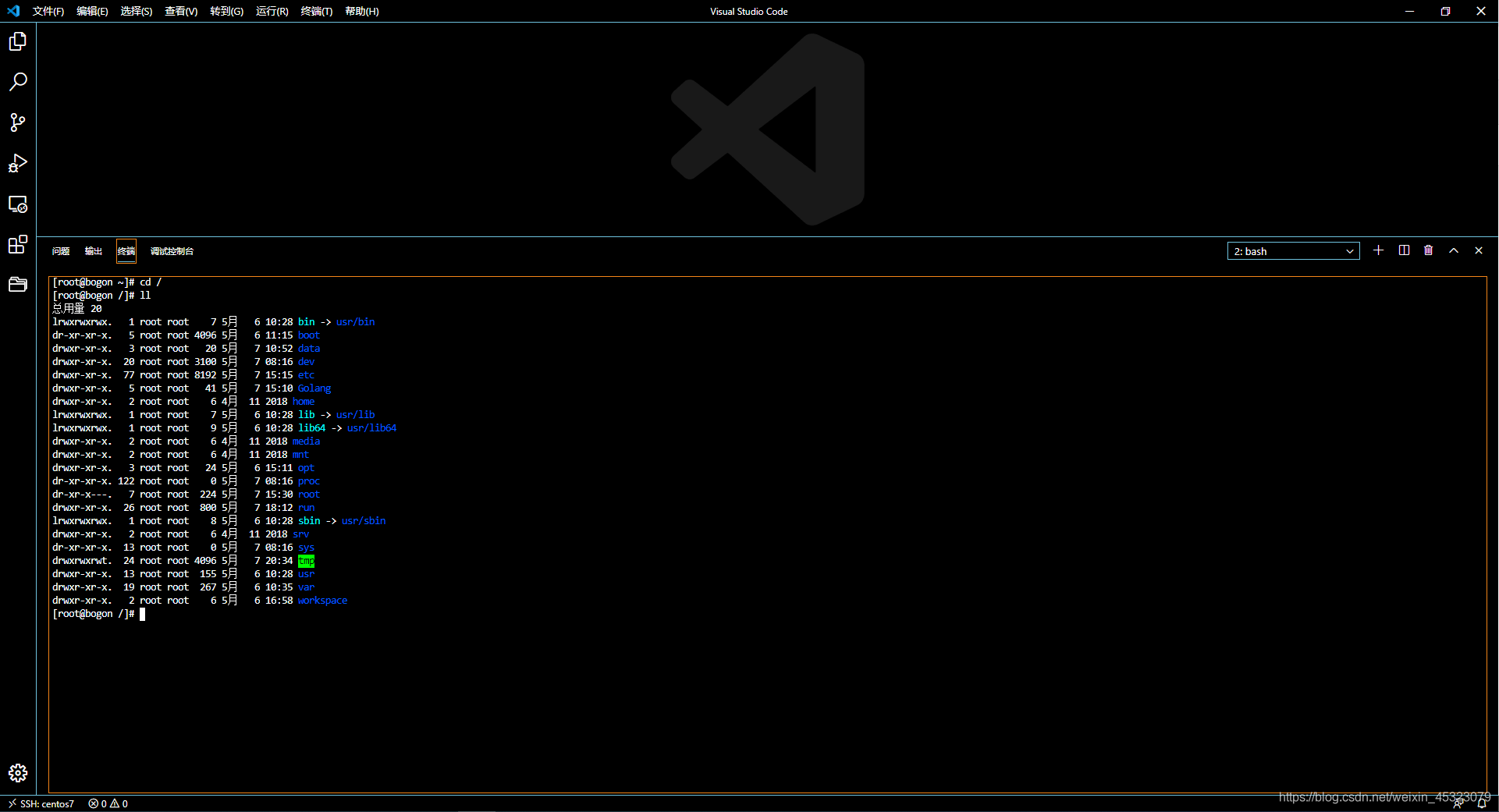Click the highlighted 'tmp' directory entry
Image resolution: width=1499 pixels, height=812 pixels.
tap(306, 561)
